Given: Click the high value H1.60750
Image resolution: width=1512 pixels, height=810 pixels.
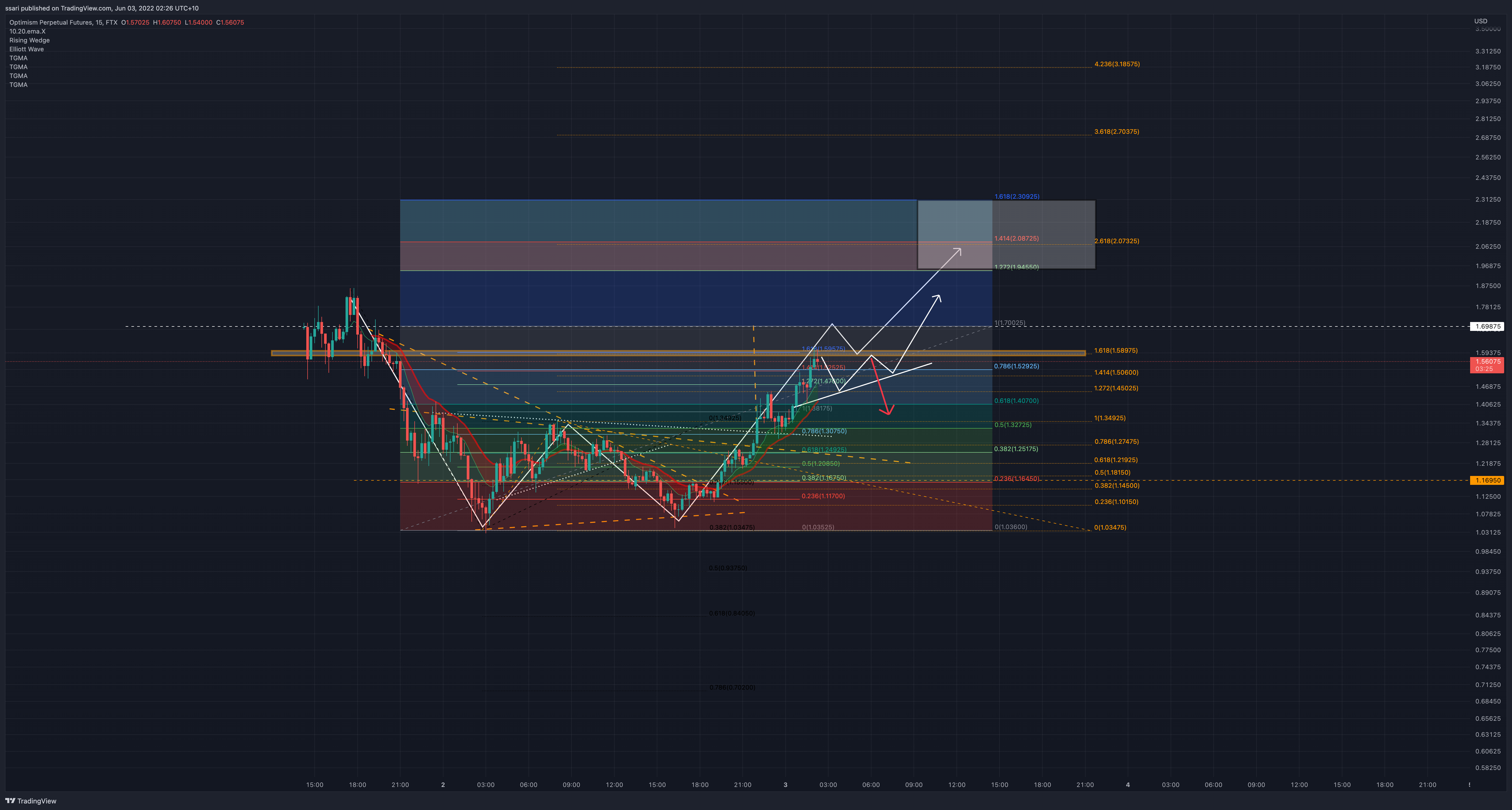Looking at the screenshot, I should point(167,22).
